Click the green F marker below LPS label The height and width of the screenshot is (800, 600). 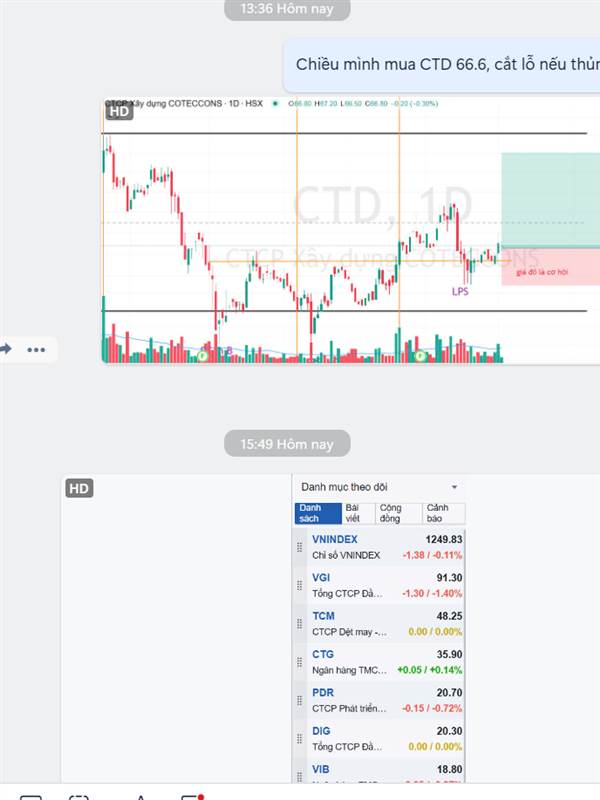tap(420, 356)
